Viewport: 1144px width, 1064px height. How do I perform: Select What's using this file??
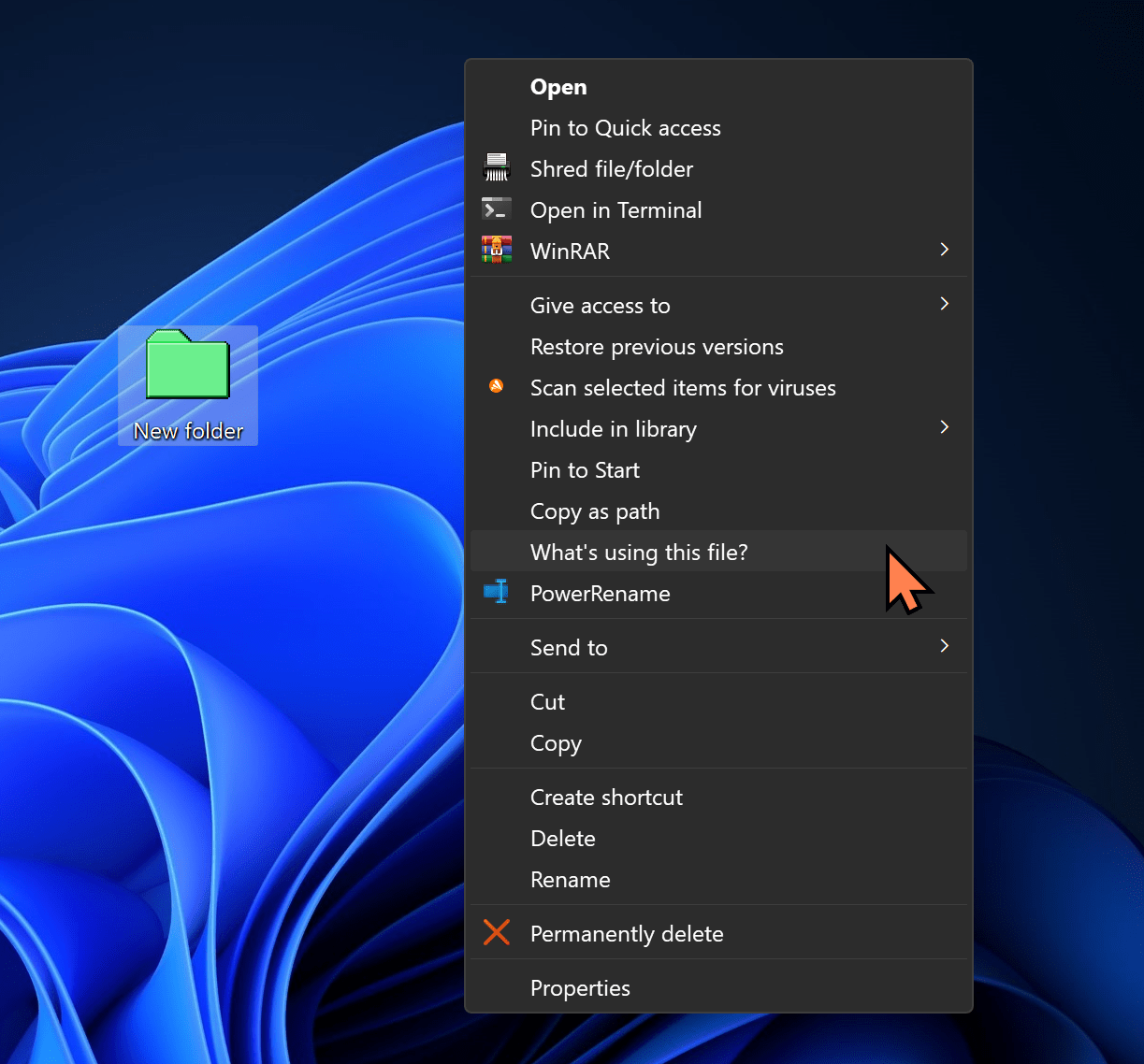(639, 553)
